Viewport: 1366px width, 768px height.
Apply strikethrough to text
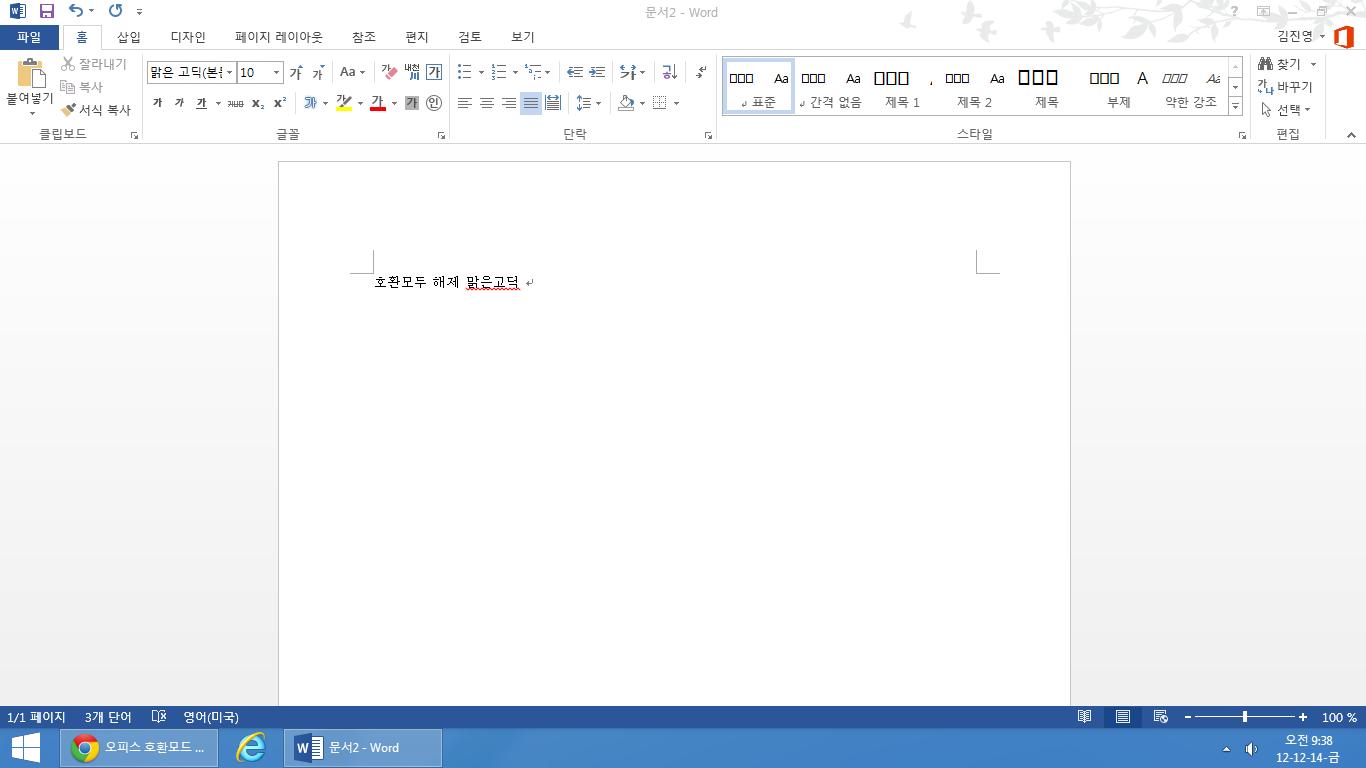[235, 103]
